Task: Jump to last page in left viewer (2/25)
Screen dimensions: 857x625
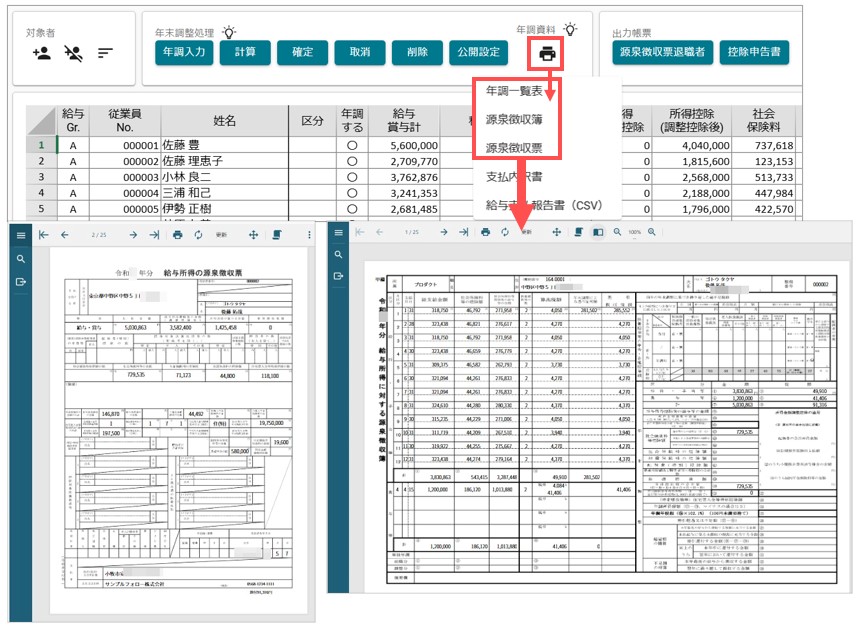Action: [154, 235]
